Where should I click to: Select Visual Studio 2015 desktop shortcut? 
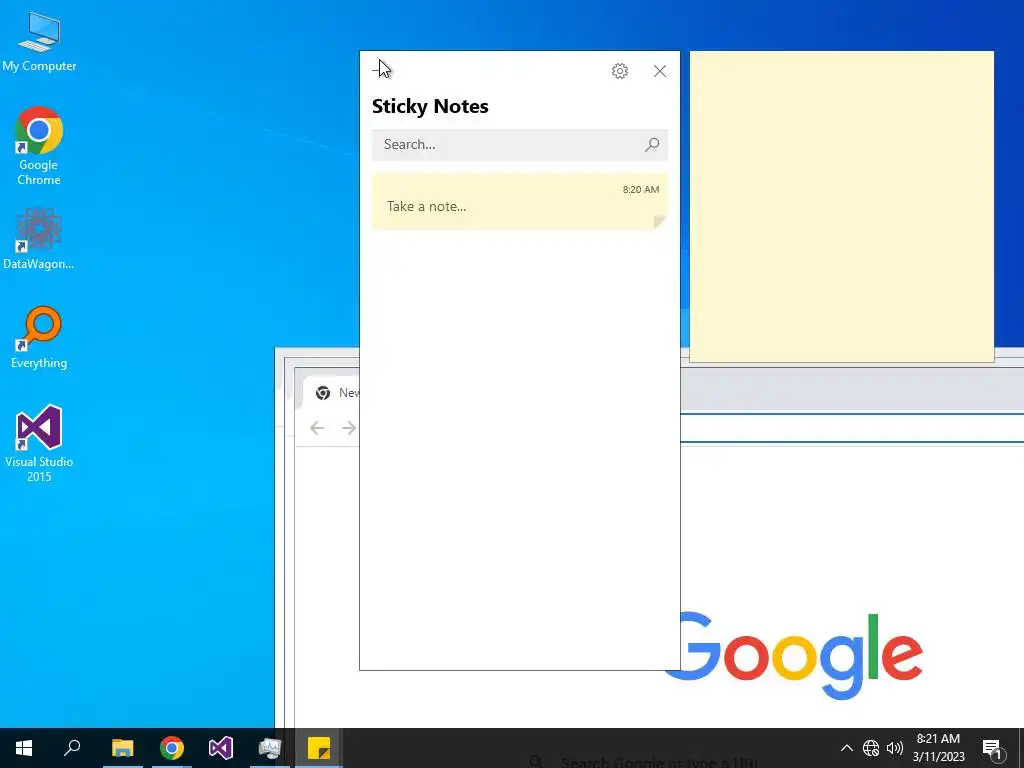point(39,443)
